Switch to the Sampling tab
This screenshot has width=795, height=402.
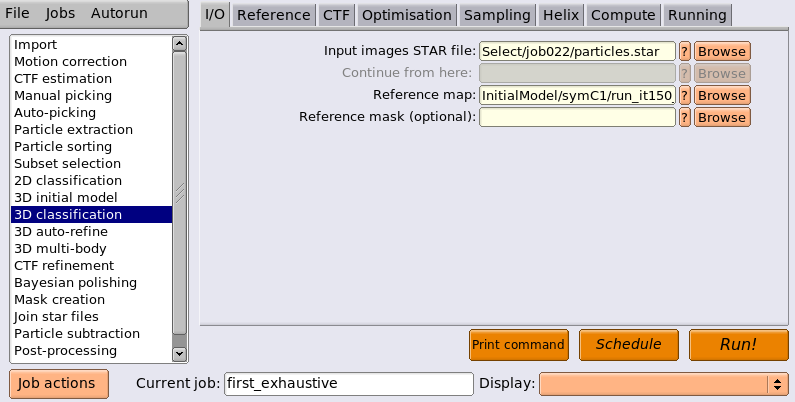[497, 15]
